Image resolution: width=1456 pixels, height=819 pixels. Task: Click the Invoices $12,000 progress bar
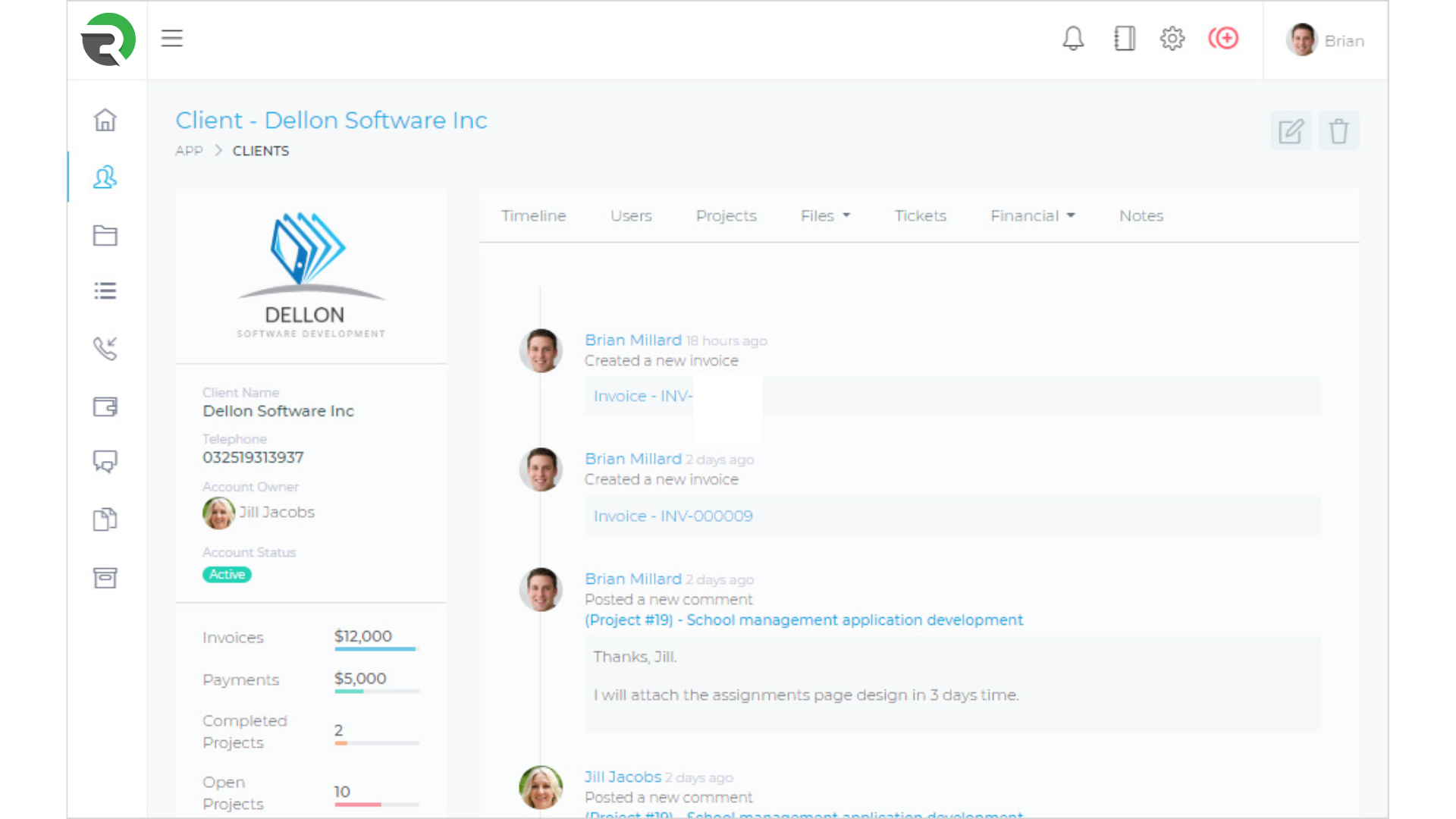coord(376,649)
